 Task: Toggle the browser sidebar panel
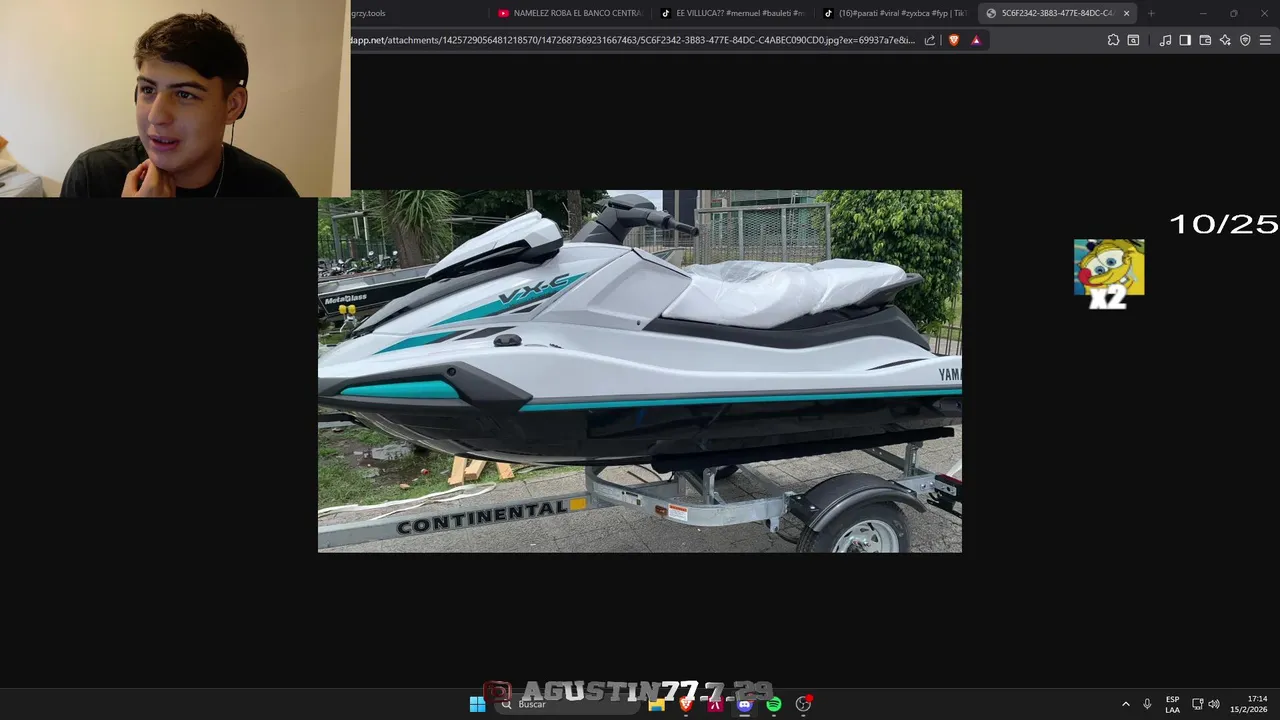[x=1185, y=40]
